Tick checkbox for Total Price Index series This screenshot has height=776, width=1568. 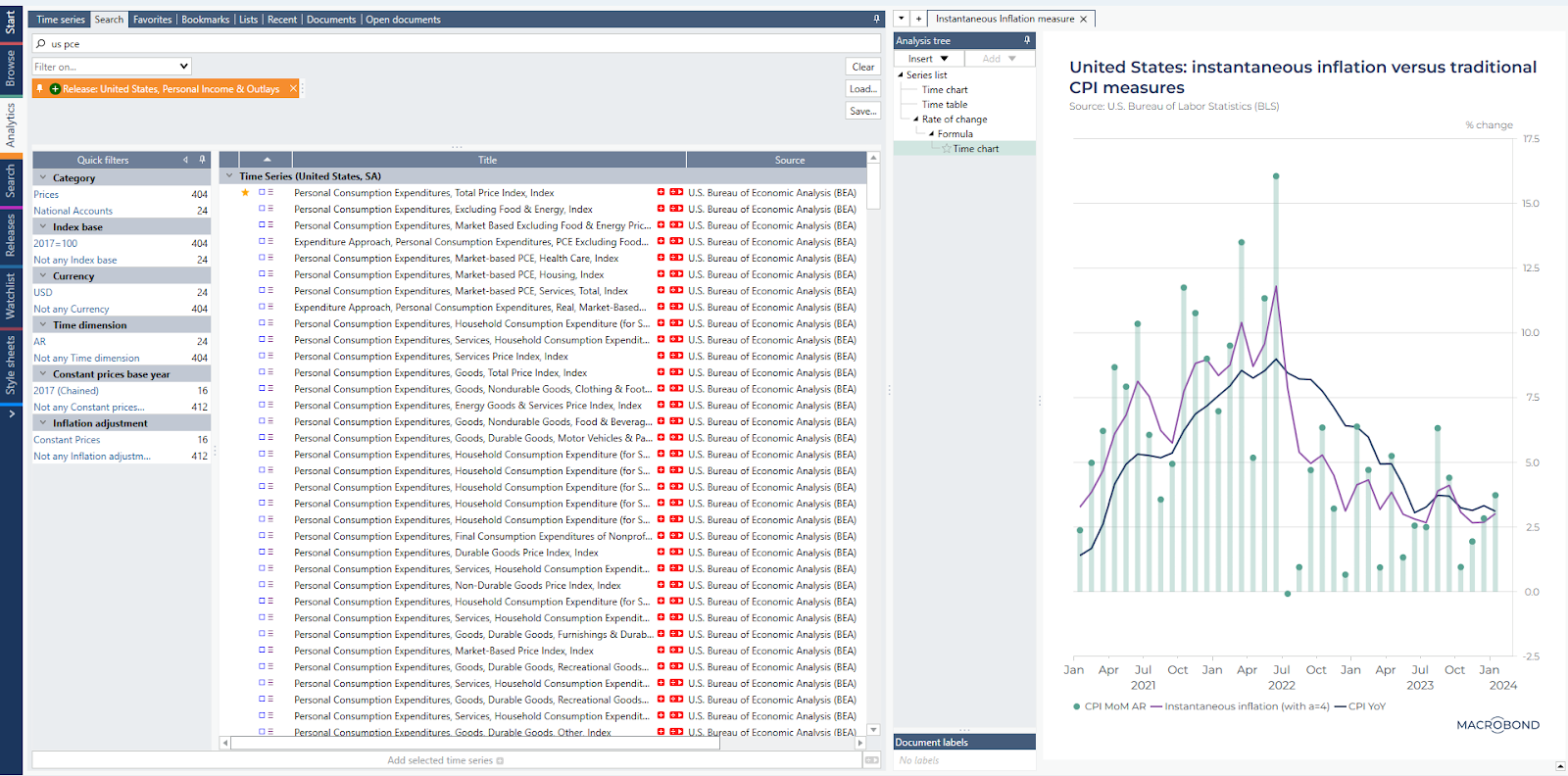click(x=262, y=192)
